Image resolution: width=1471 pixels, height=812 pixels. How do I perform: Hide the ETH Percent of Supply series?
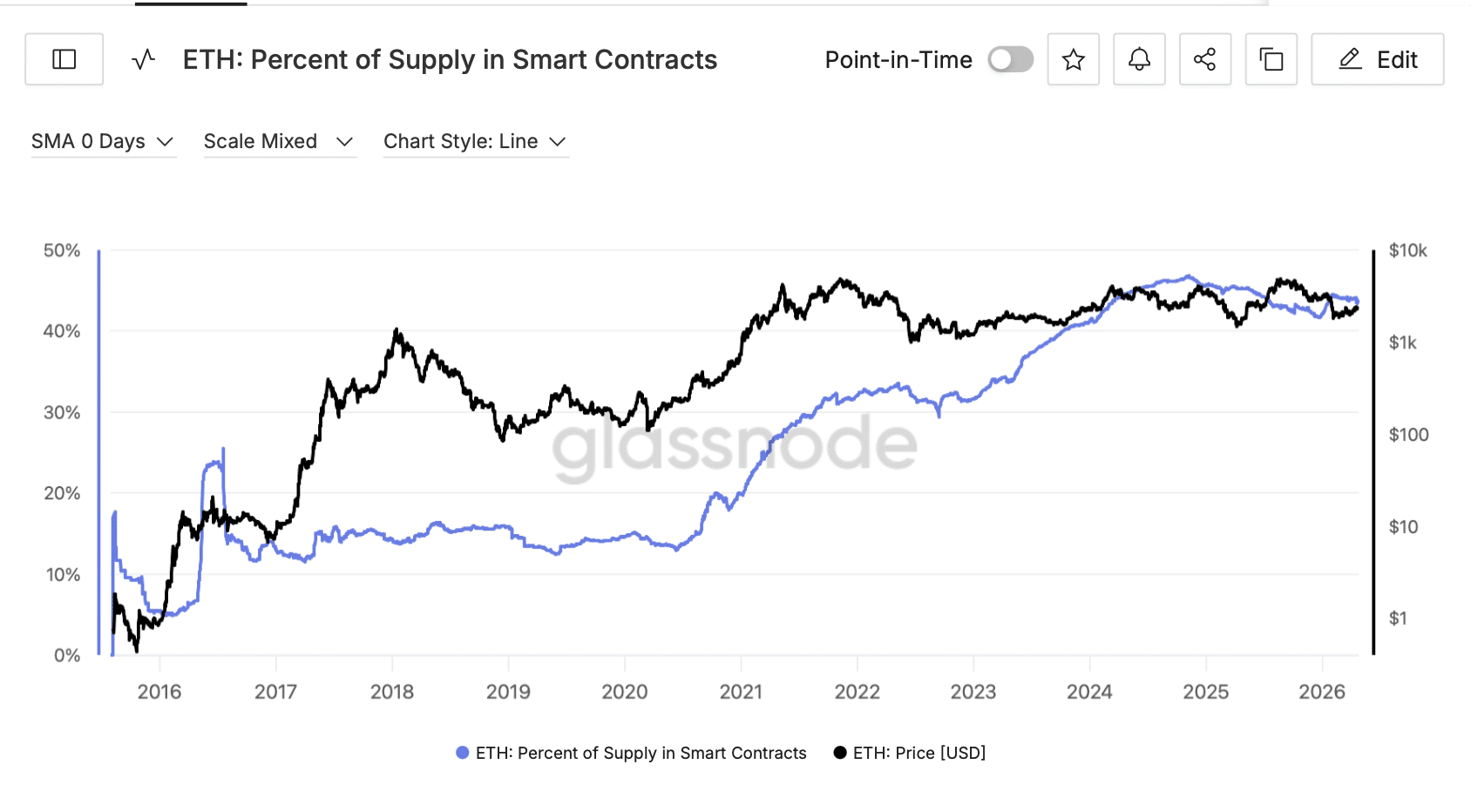pos(641,753)
